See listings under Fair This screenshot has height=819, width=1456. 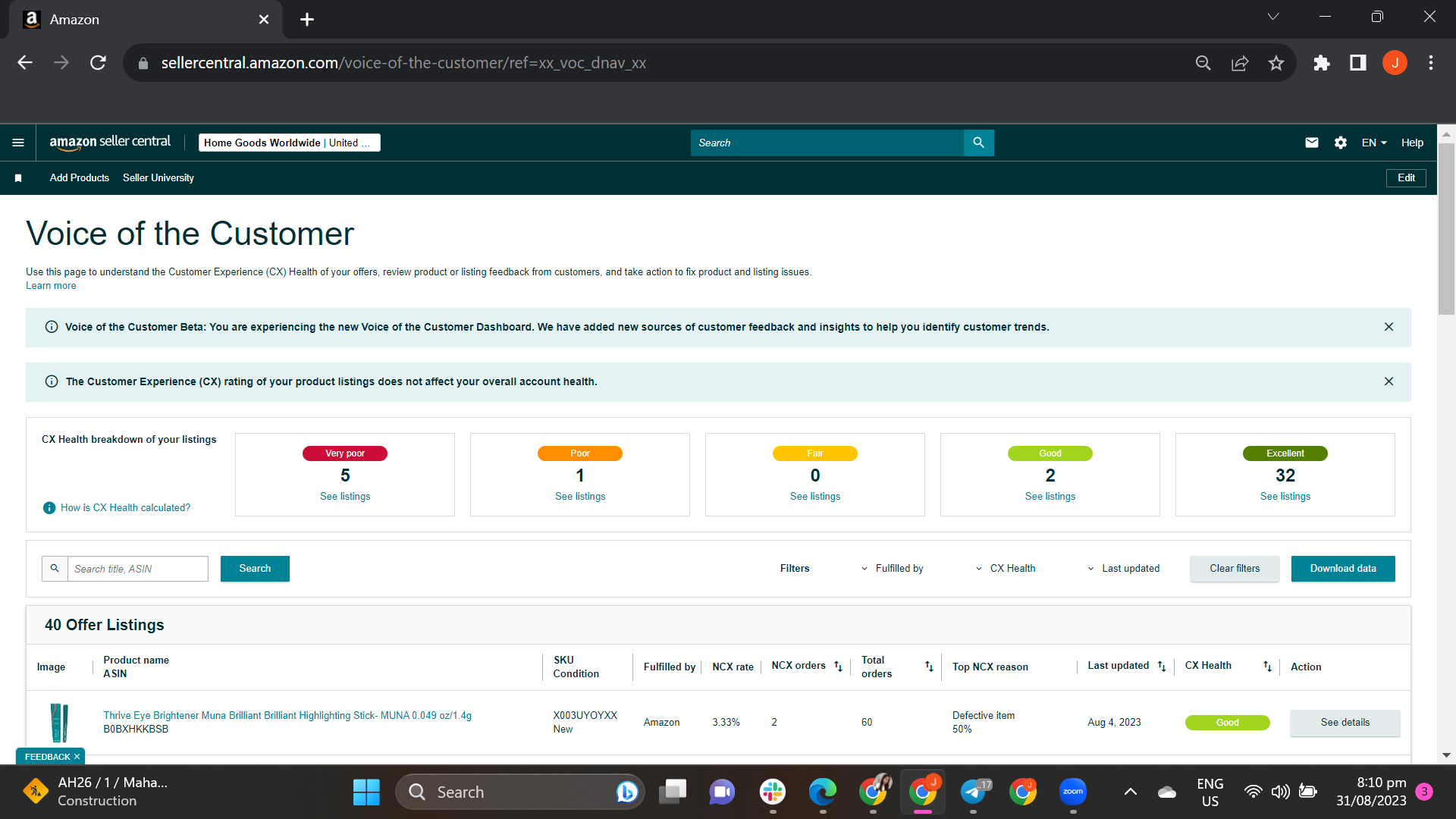tap(815, 497)
